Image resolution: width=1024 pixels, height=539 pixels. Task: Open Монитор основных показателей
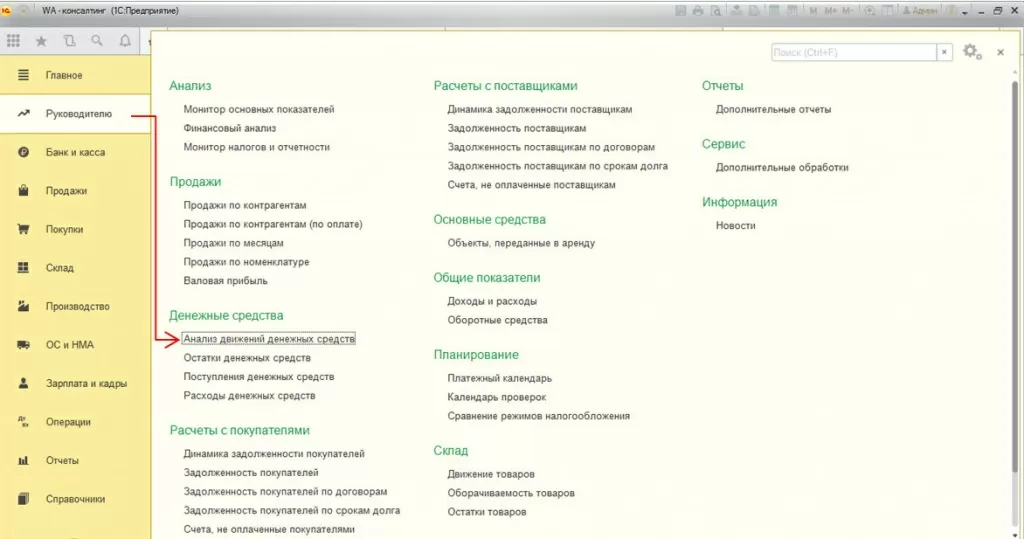pyautogui.click(x=259, y=110)
